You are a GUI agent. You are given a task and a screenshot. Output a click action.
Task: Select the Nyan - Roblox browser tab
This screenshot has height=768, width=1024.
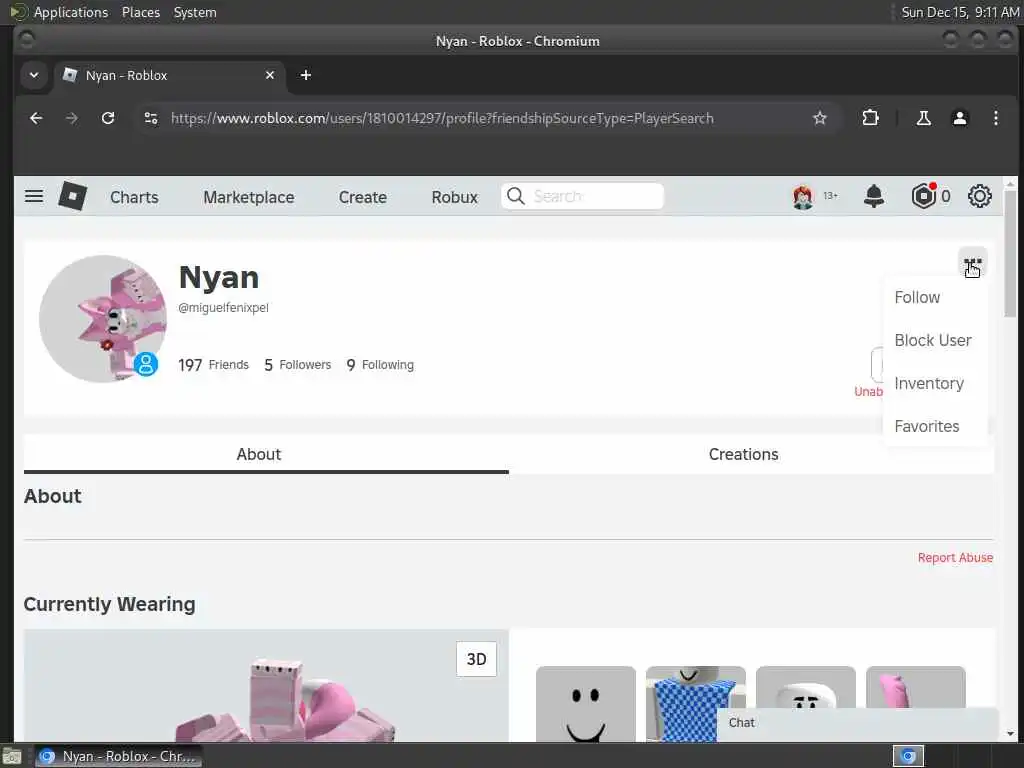tap(170, 75)
